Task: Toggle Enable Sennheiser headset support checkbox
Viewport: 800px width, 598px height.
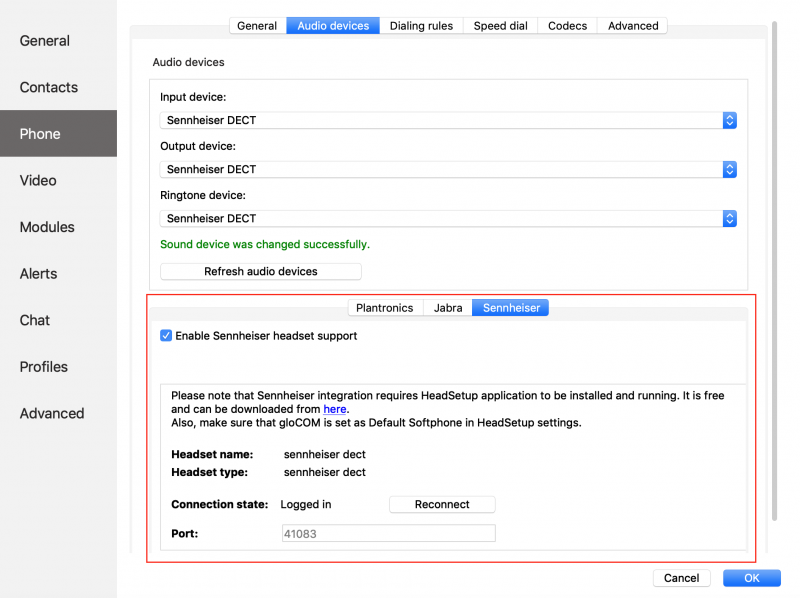Action: [166, 336]
